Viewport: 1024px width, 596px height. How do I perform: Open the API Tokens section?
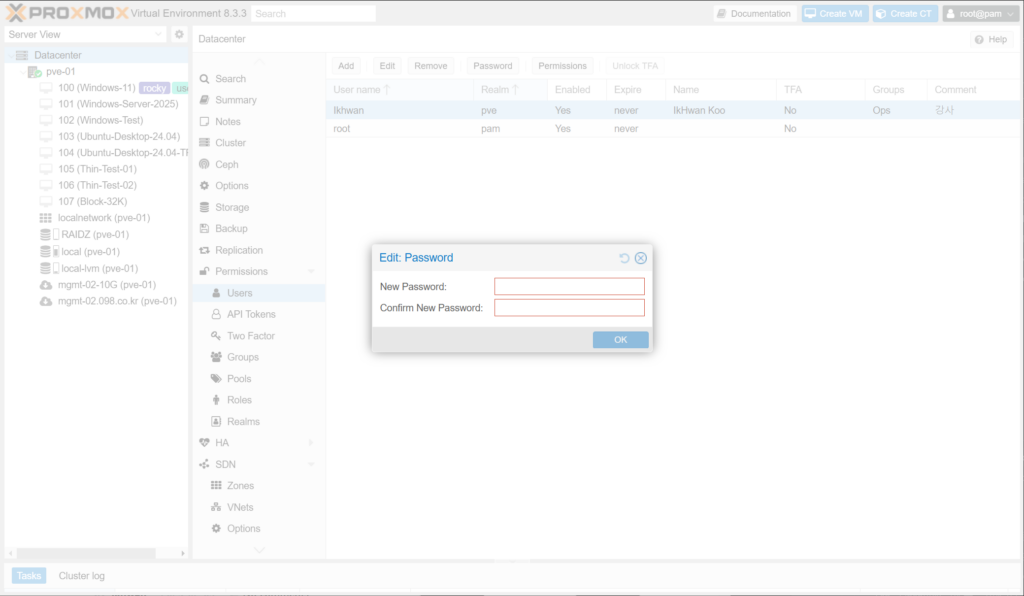coord(250,314)
